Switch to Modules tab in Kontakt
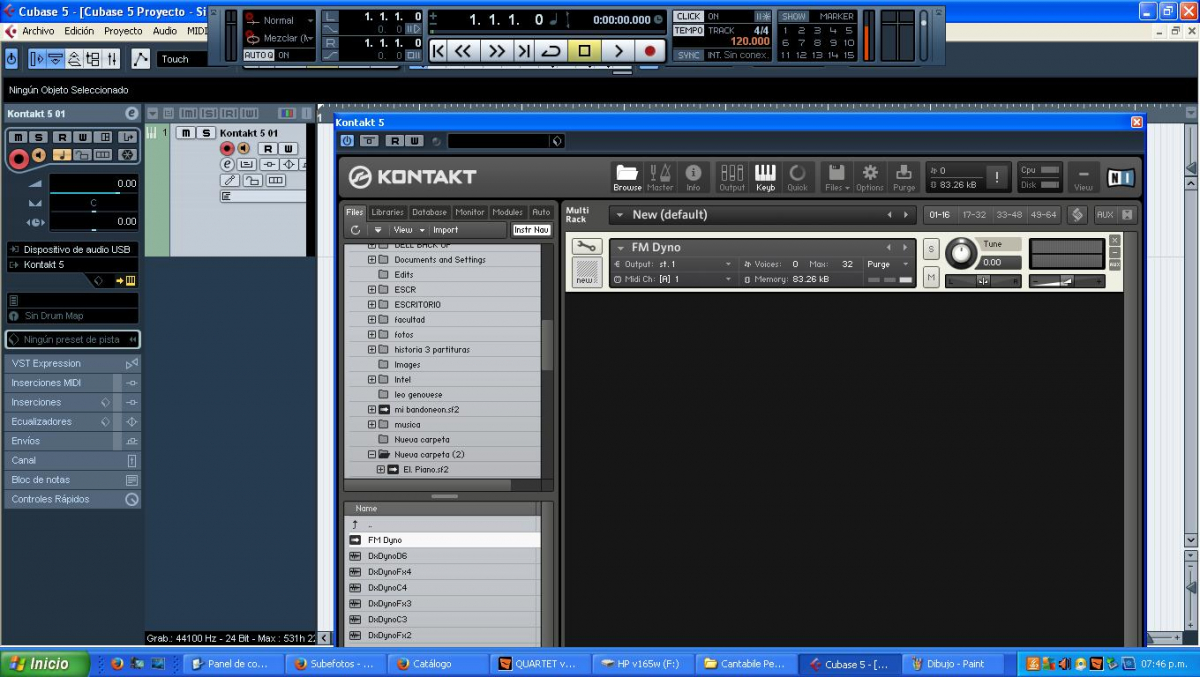 508,212
